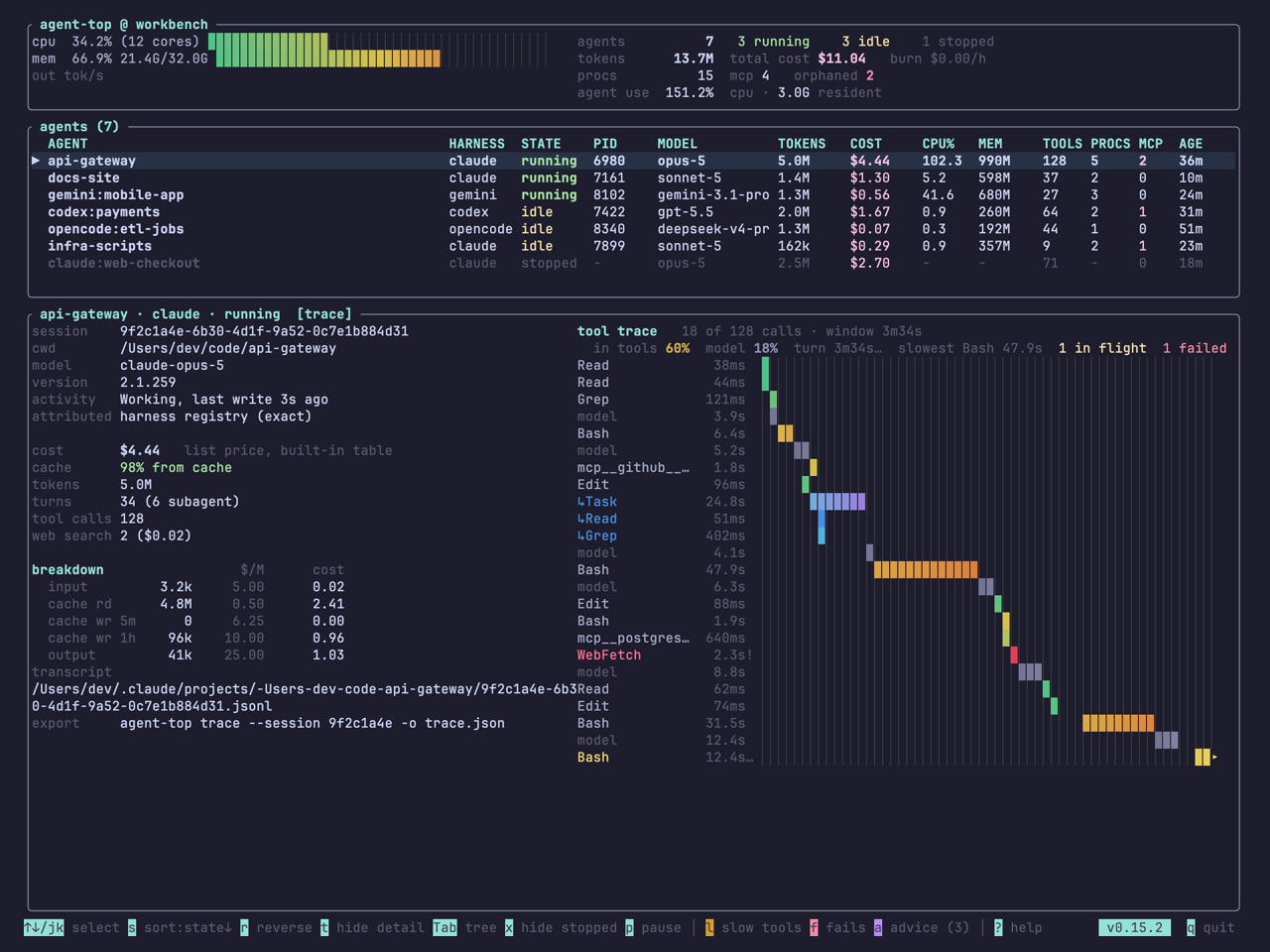Select the codex:payments agent row
1270x952 pixels.
633,212
